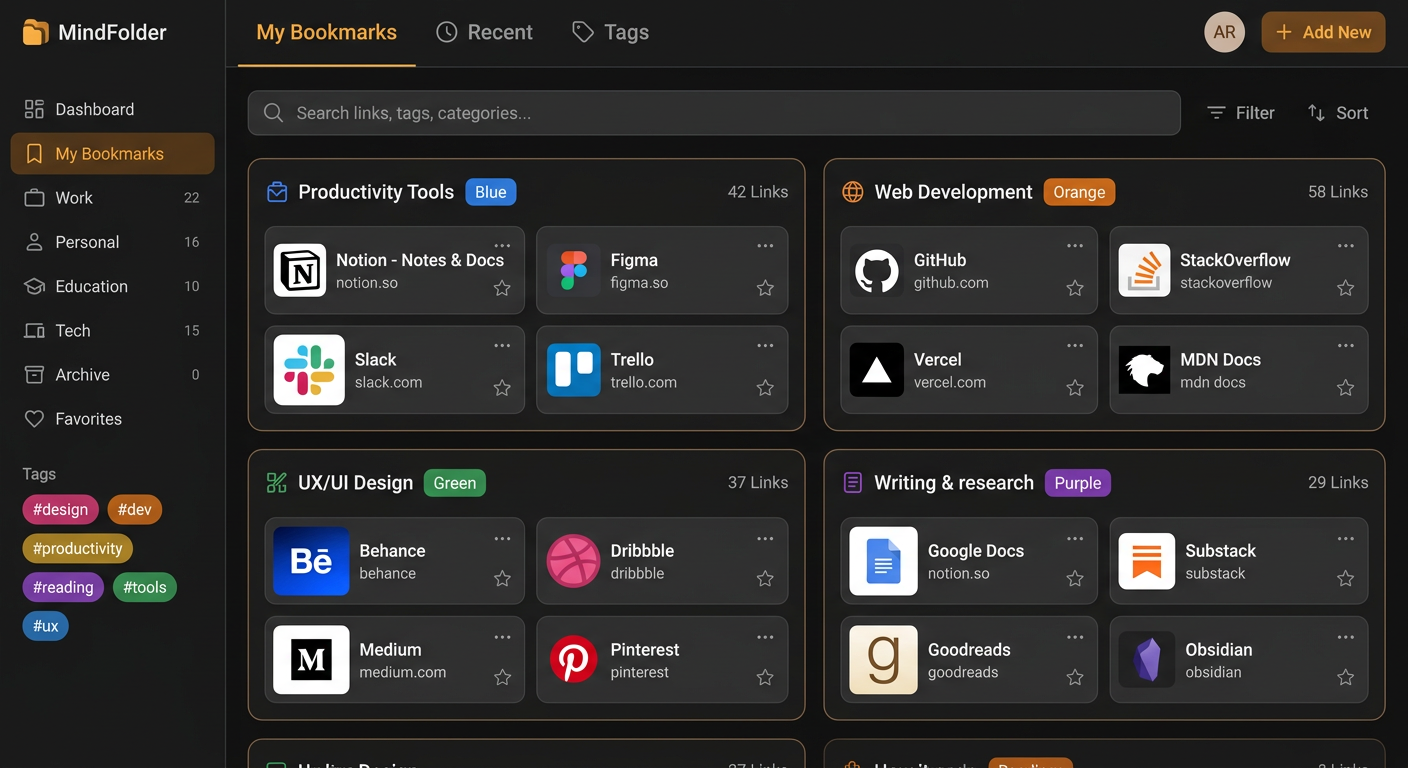The width and height of the screenshot is (1408, 768).
Task: Click the Purple color label on Writing & research
Action: click(x=1078, y=483)
